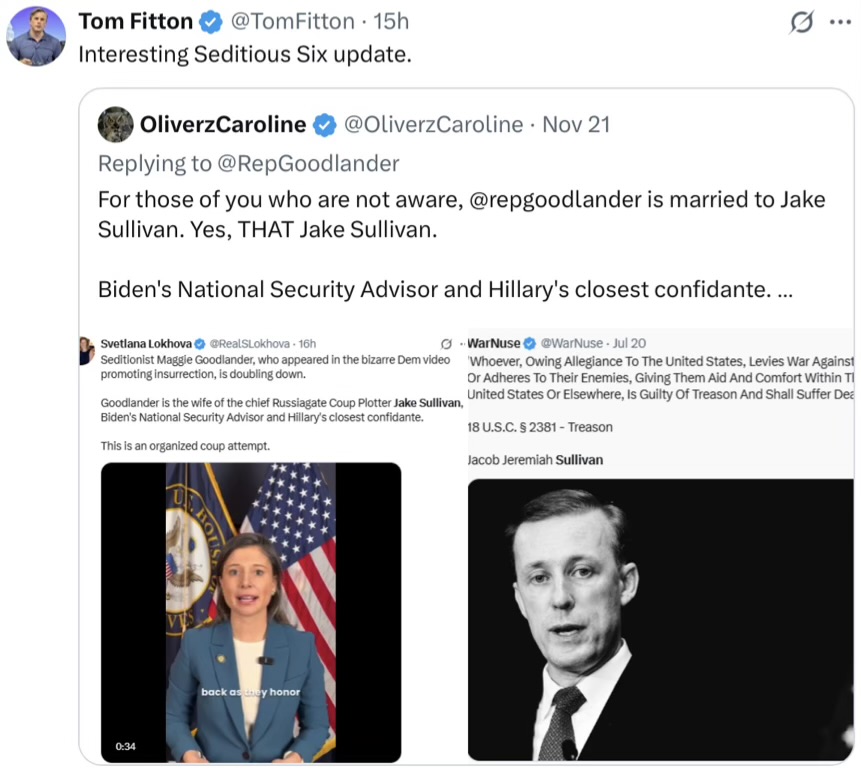
Task: Open the Tom Fitton display name link
Action: [x=136, y=21]
